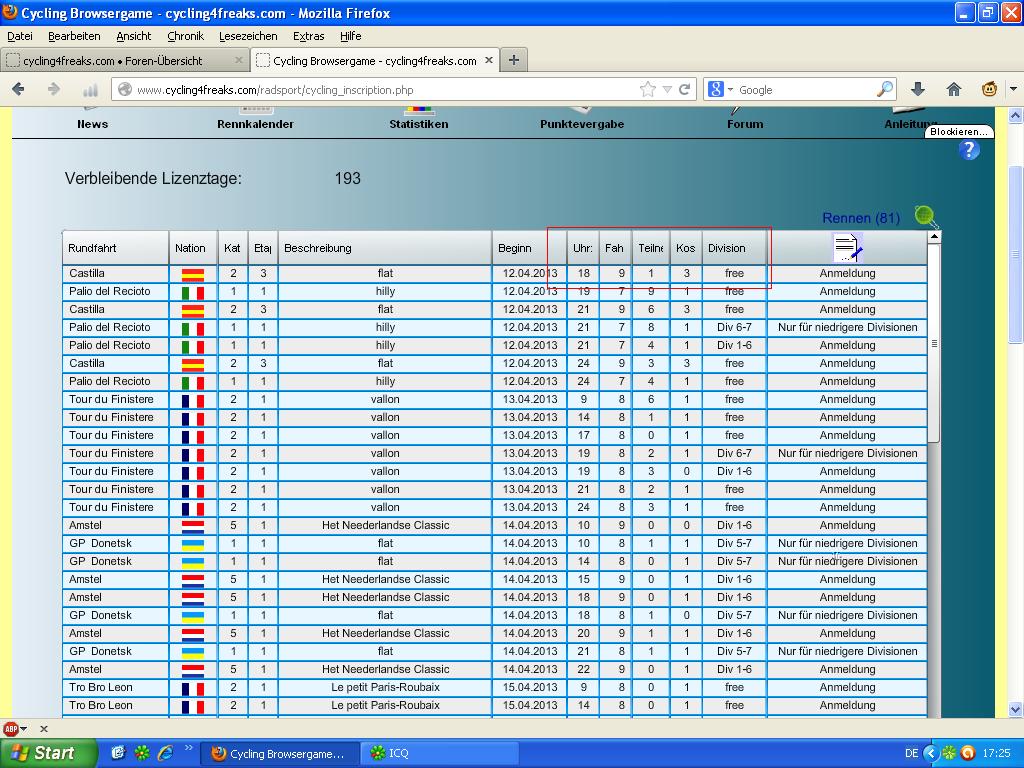Sort table by Beschreibung column header

point(385,248)
